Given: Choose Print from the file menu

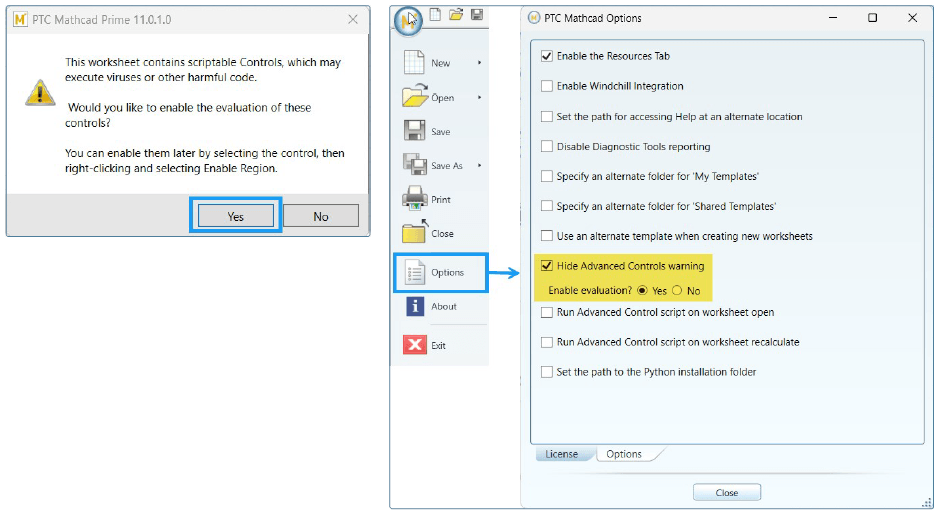Looking at the screenshot, I should (441, 200).
